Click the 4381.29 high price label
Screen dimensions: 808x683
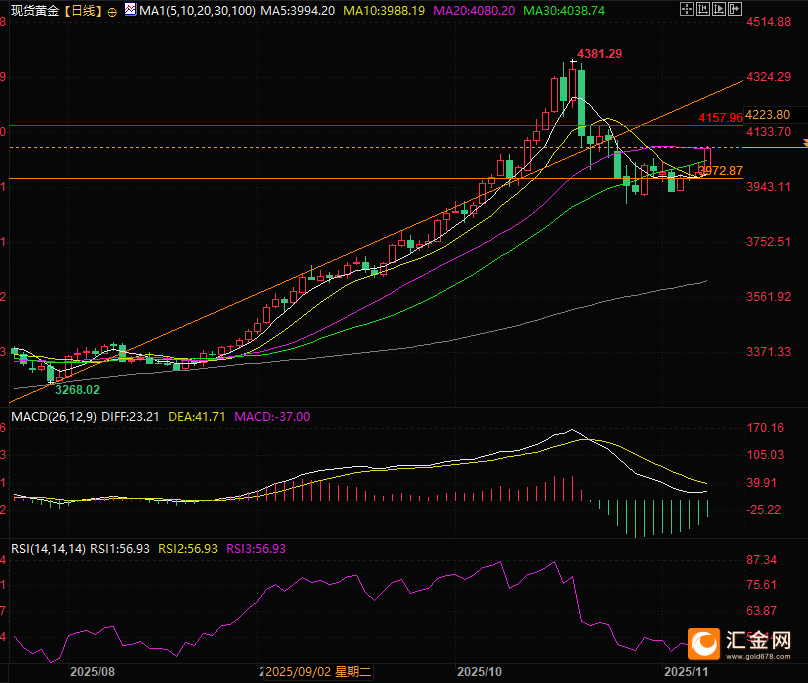599,54
